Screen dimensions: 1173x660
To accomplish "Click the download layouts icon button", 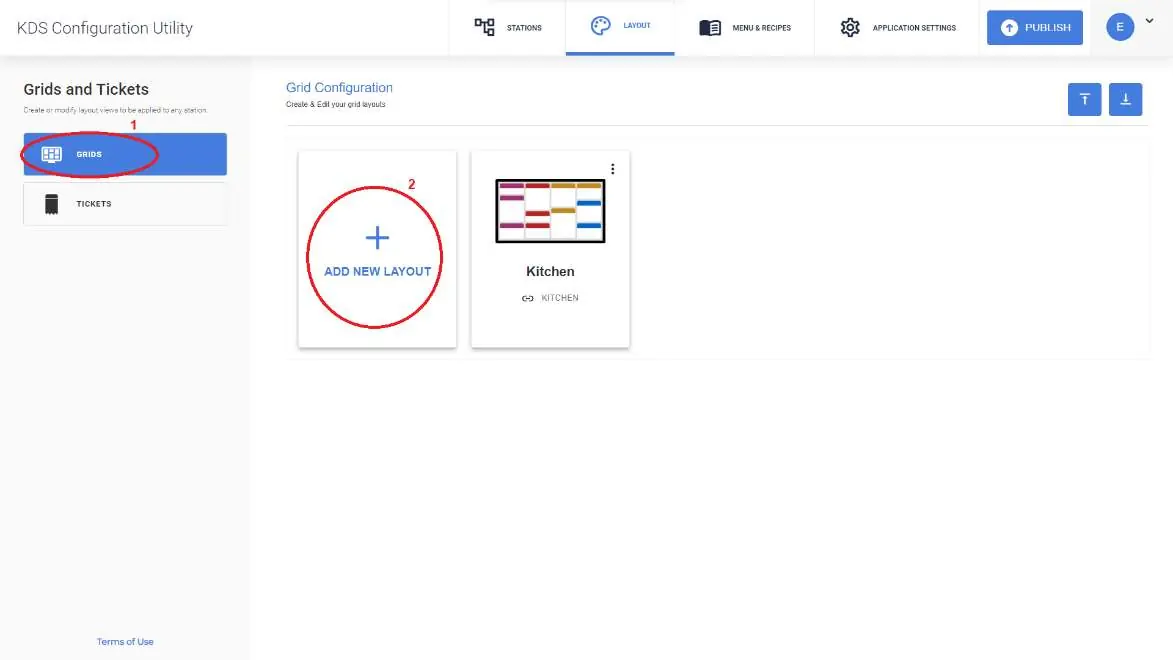I will (x=1125, y=100).
